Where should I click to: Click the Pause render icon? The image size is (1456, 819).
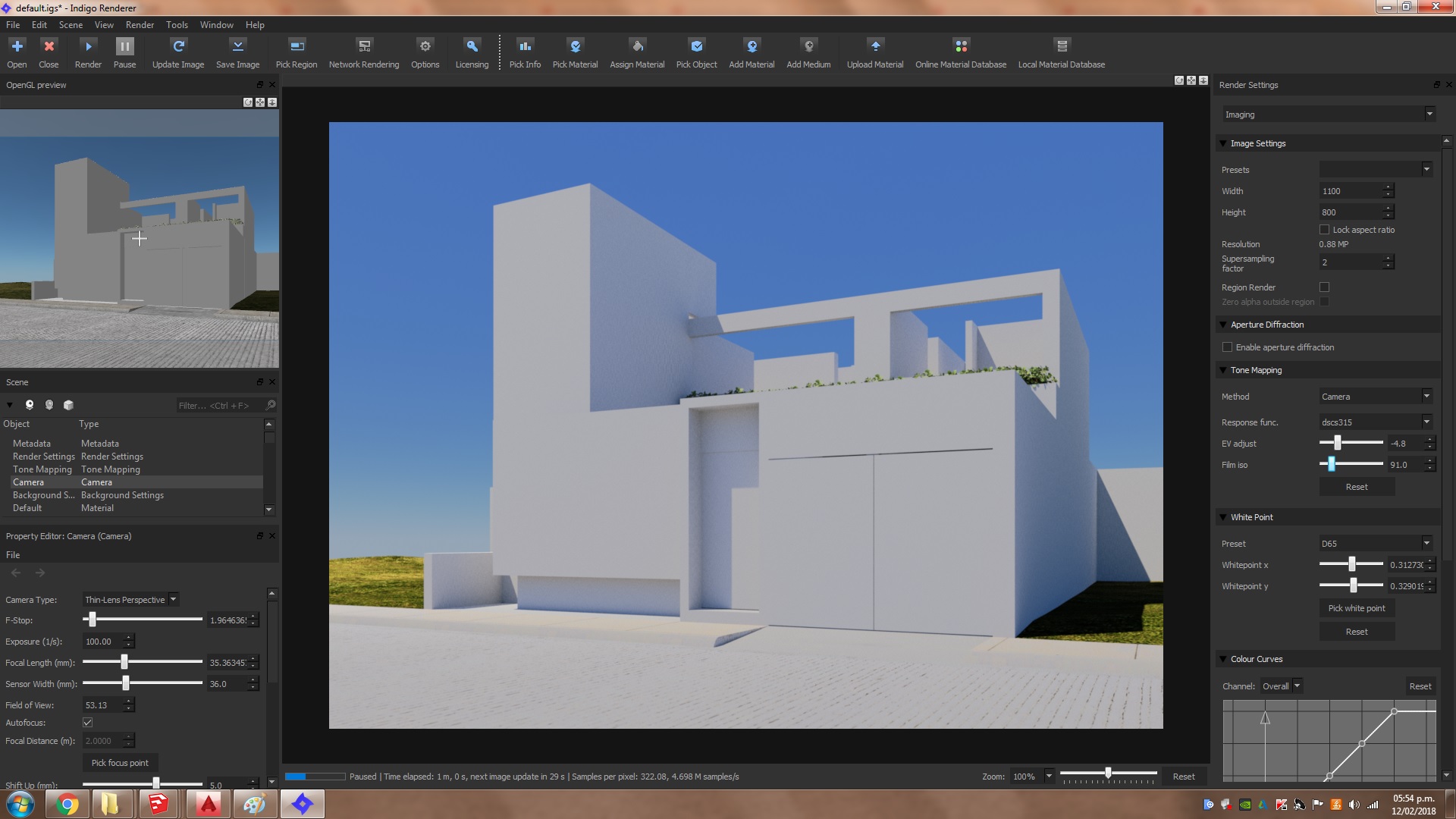(124, 47)
